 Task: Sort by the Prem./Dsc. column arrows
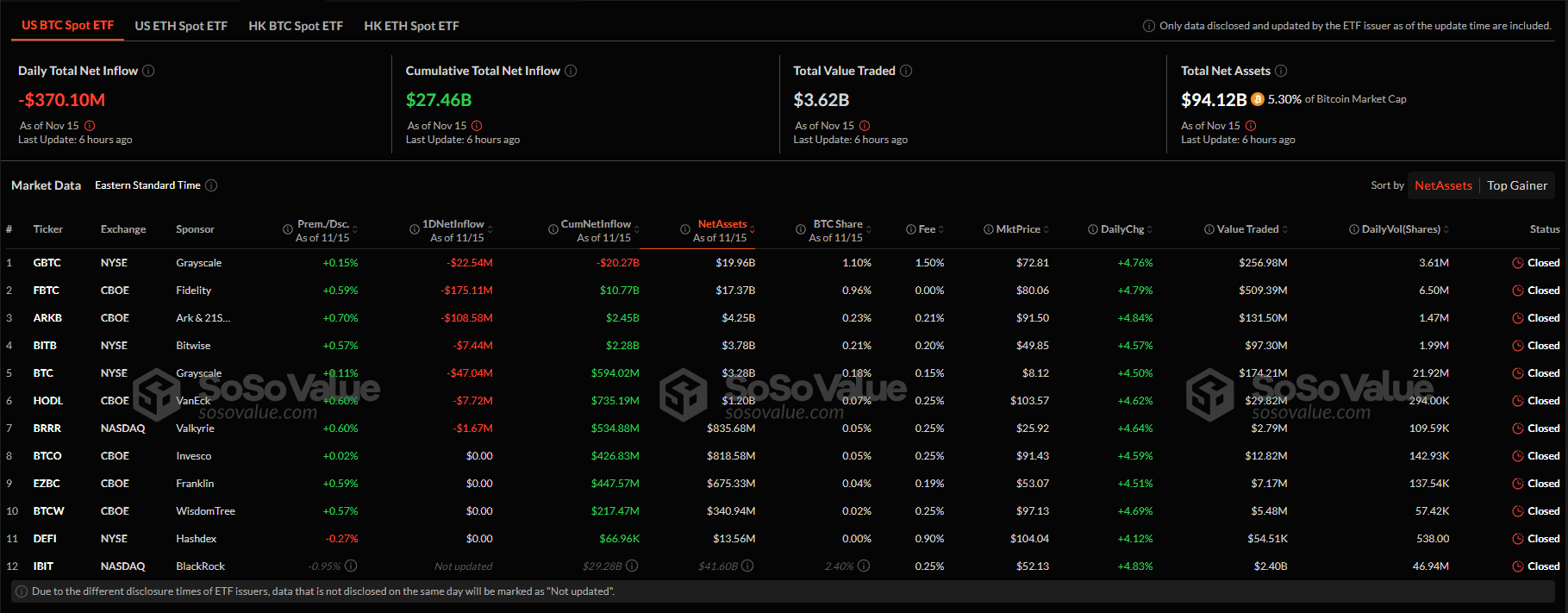point(355,229)
